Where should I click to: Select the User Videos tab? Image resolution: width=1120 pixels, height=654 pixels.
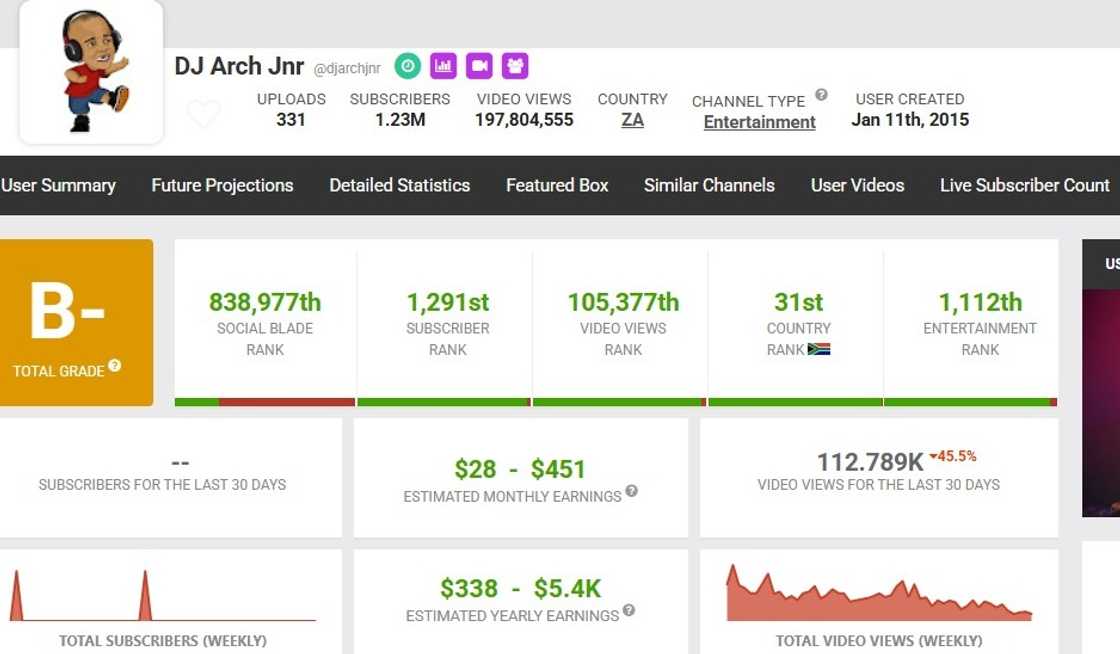857,185
